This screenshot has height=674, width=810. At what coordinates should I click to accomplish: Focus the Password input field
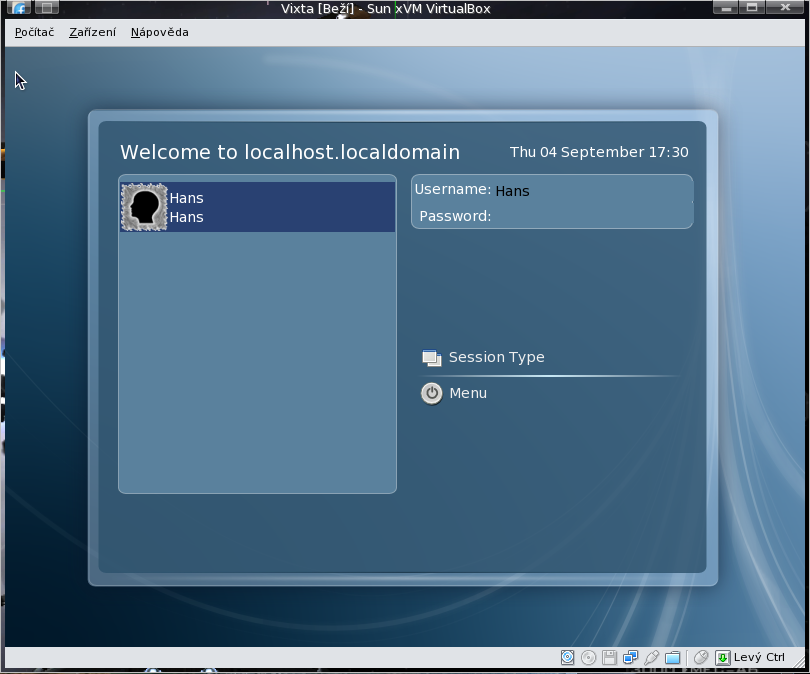pyautogui.click(x=592, y=216)
